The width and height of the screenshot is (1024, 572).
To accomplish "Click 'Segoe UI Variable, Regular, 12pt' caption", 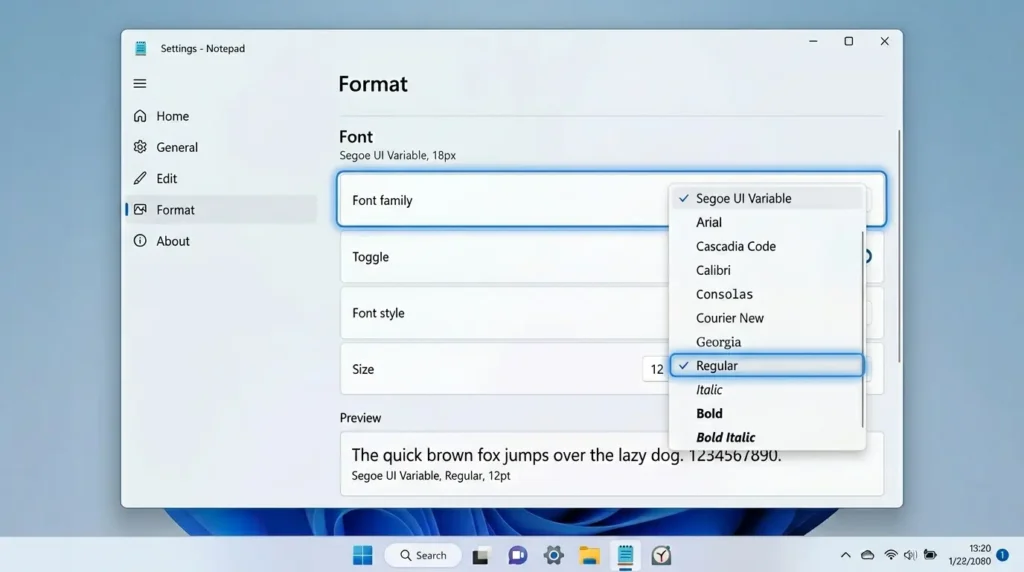I will [x=431, y=476].
